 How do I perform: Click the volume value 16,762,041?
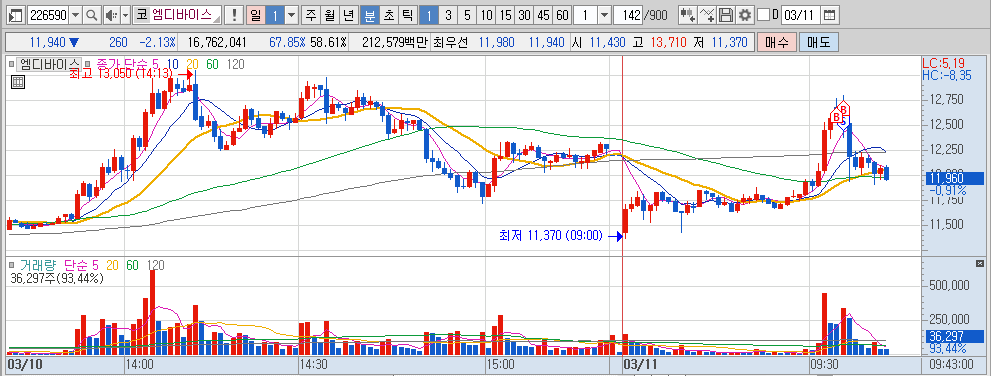217,43
